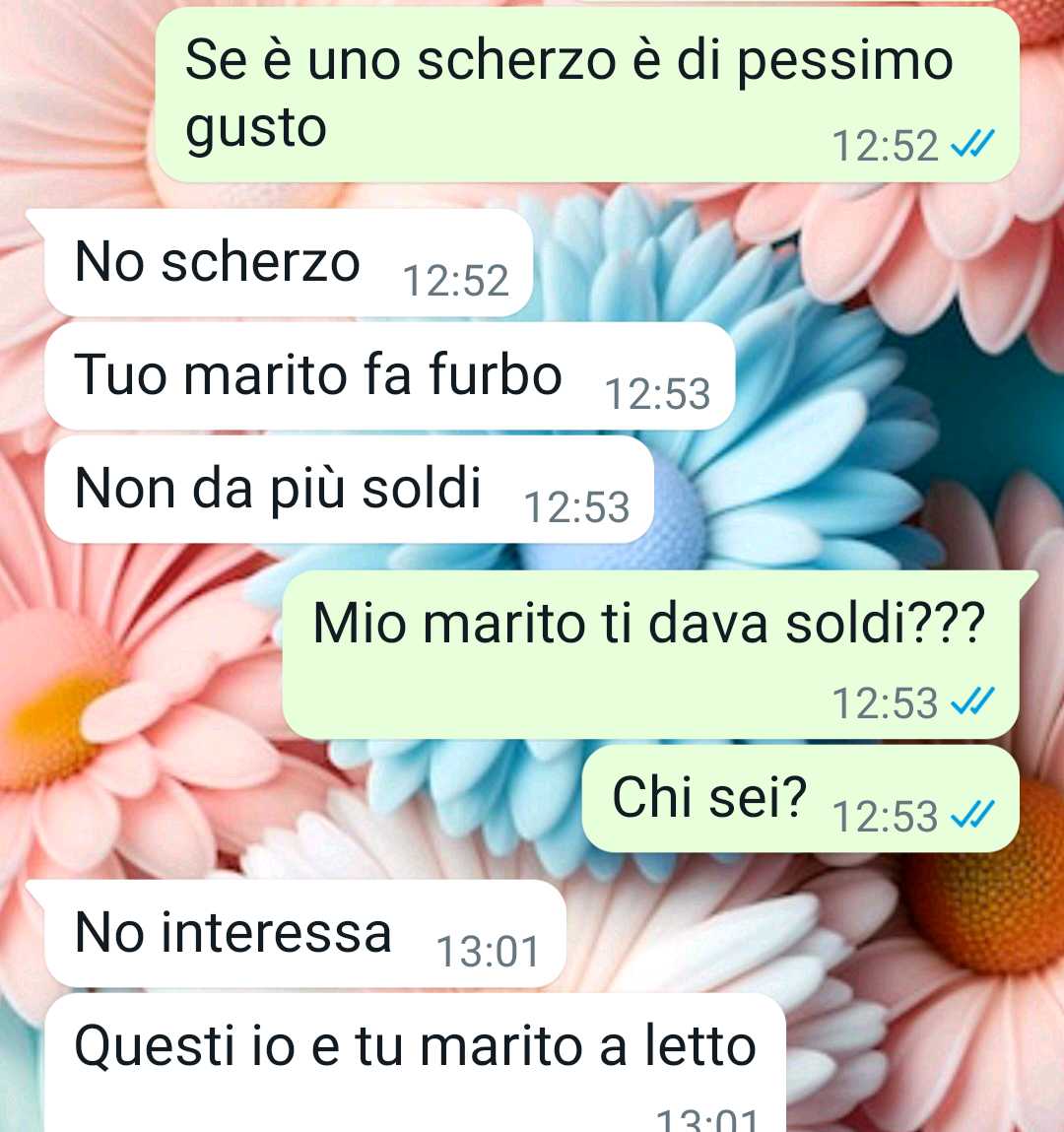Tap the partial 13:01 timestamp on the bottom message
Image resolution: width=1064 pixels, height=1132 pixels.
point(707,1120)
